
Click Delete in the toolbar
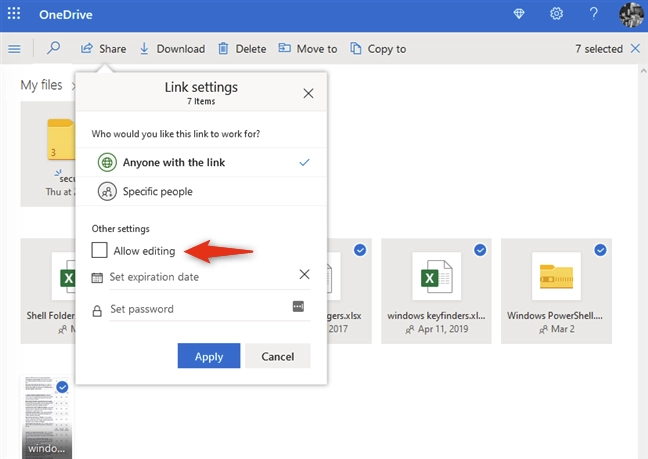tap(242, 49)
